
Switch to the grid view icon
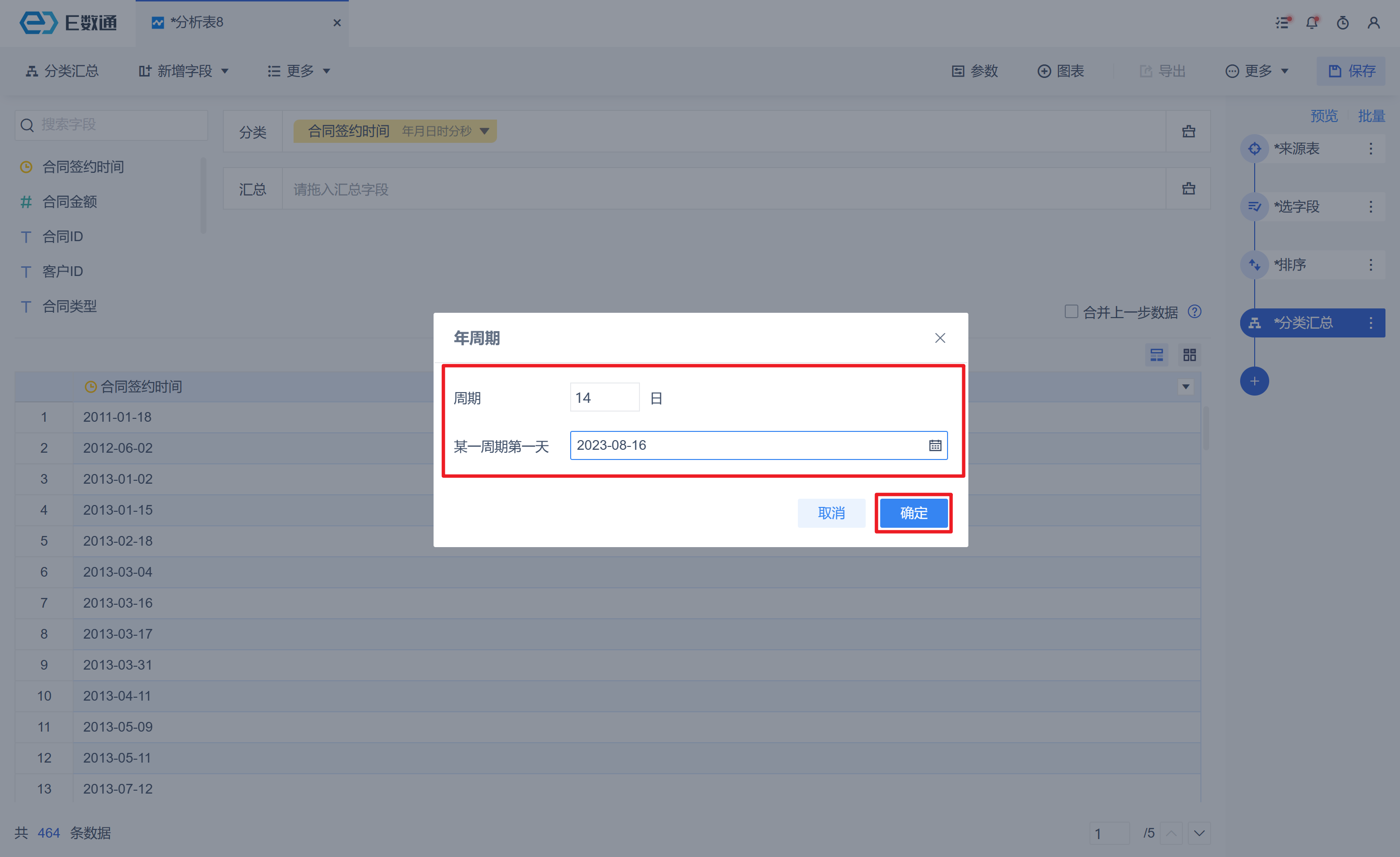click(x=1189, y=355)
